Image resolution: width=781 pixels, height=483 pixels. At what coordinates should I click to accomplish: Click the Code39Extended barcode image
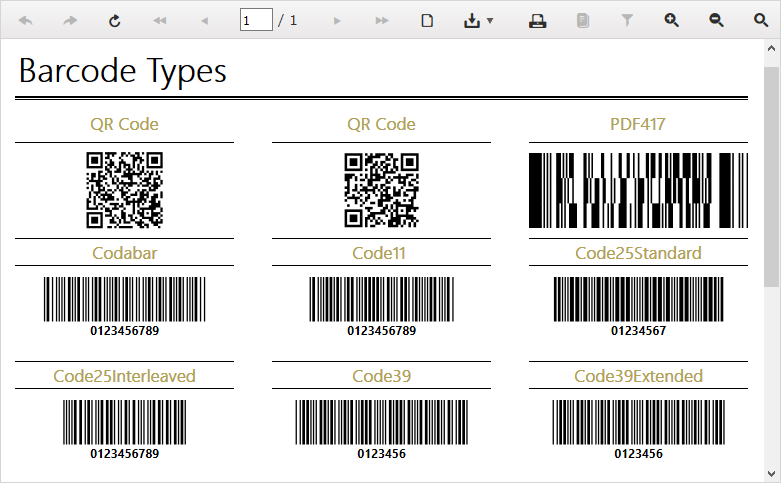coord(639,422)
